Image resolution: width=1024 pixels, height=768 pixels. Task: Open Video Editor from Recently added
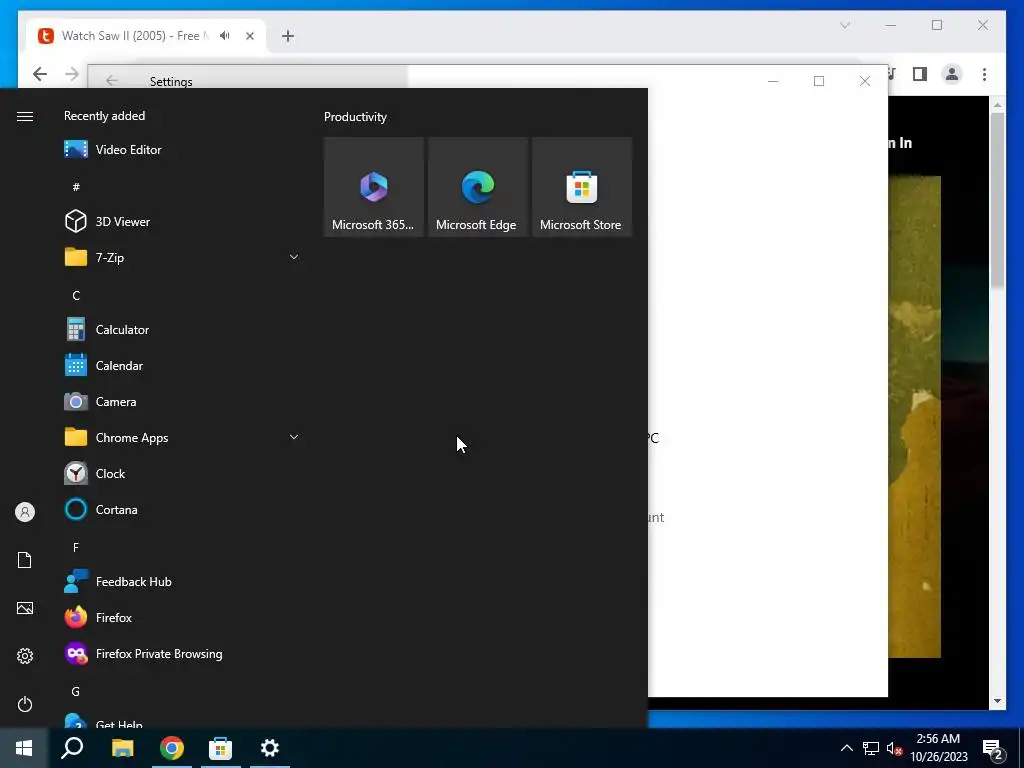pos(180,150)
